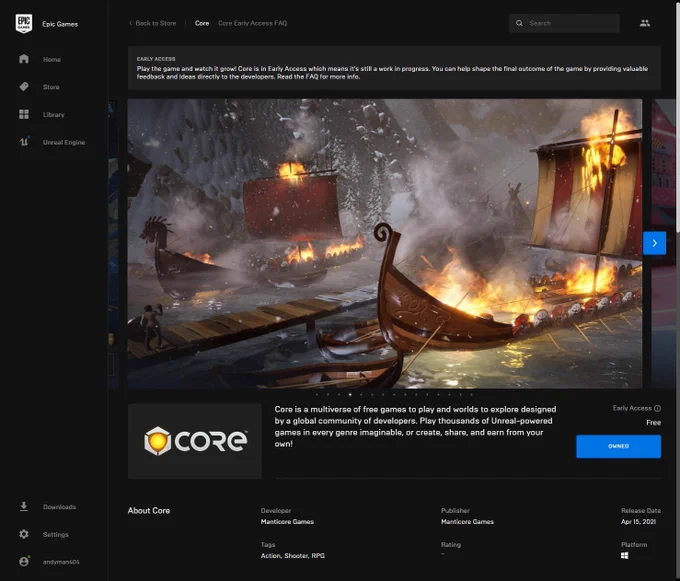Click the Early Access info icon
This screenshot has width=680, height=581.
[x=657, y=408]
